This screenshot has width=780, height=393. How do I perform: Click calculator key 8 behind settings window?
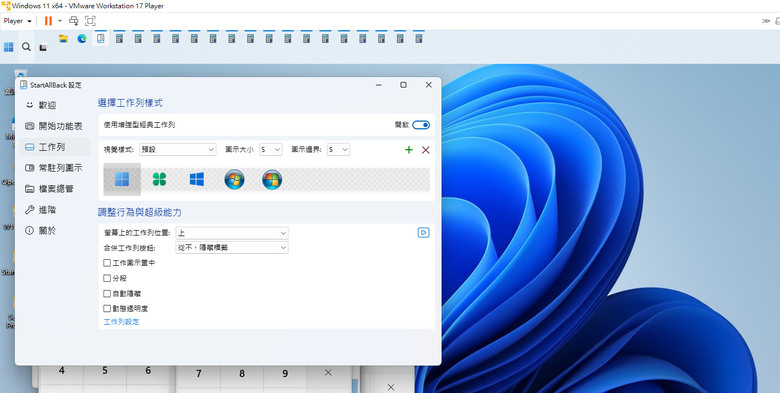tap(242, 374)
